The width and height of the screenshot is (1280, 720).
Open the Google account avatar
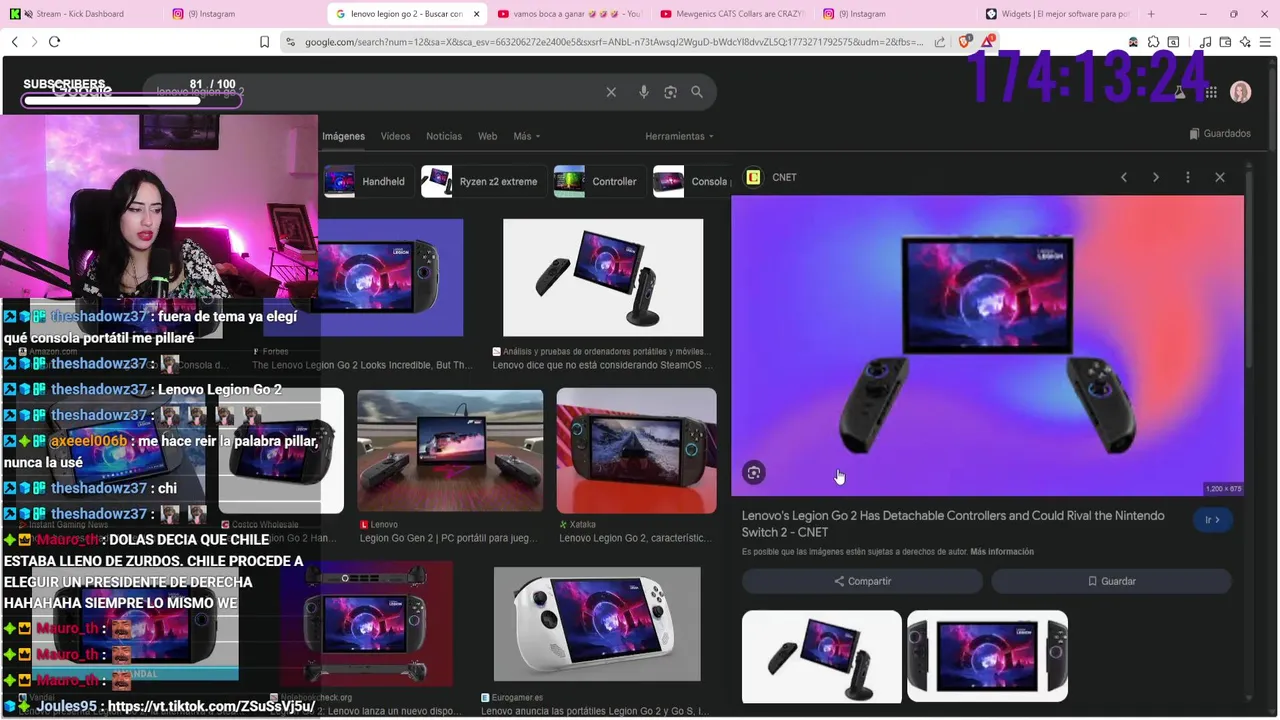click(1241, 92)
